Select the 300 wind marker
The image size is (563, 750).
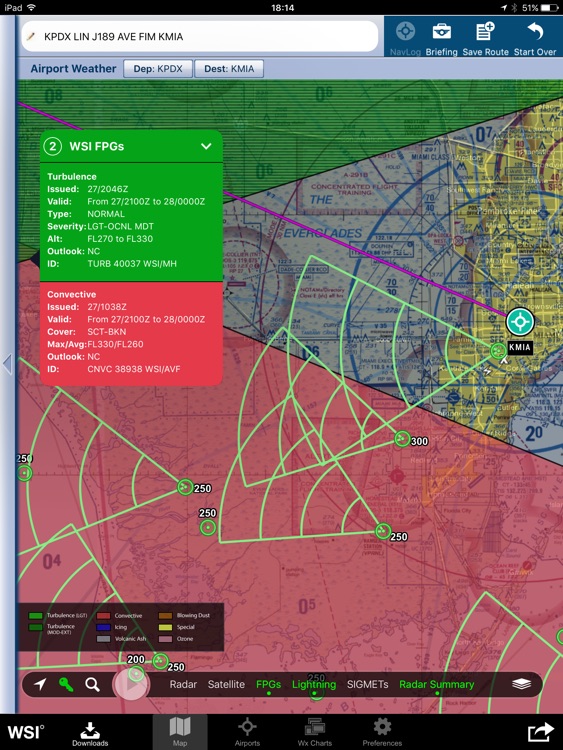402,438
